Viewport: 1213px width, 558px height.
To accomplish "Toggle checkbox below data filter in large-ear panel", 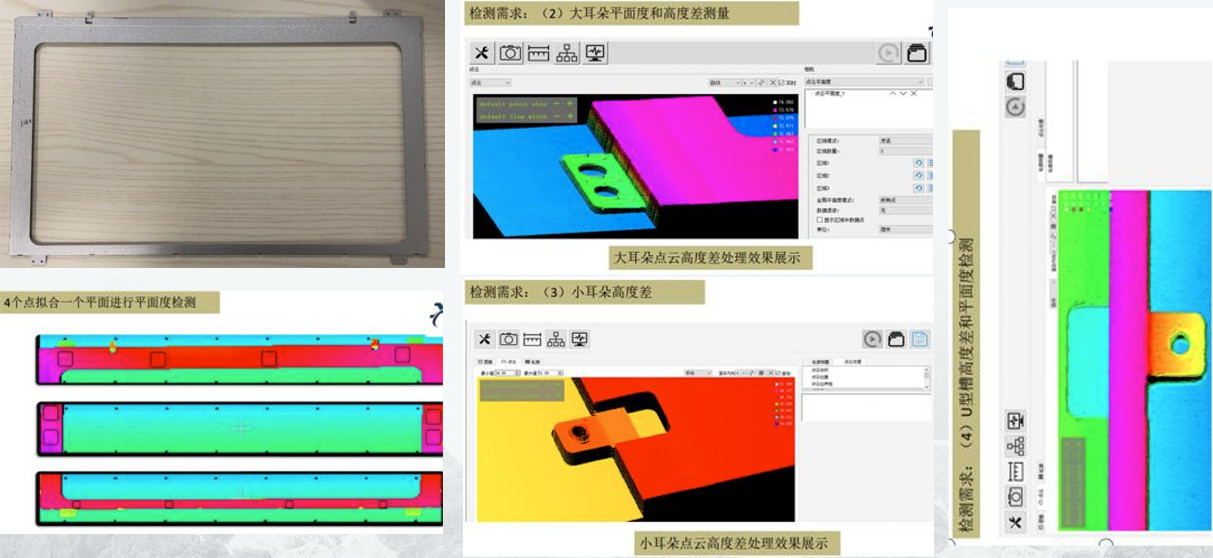I will 820,219.
